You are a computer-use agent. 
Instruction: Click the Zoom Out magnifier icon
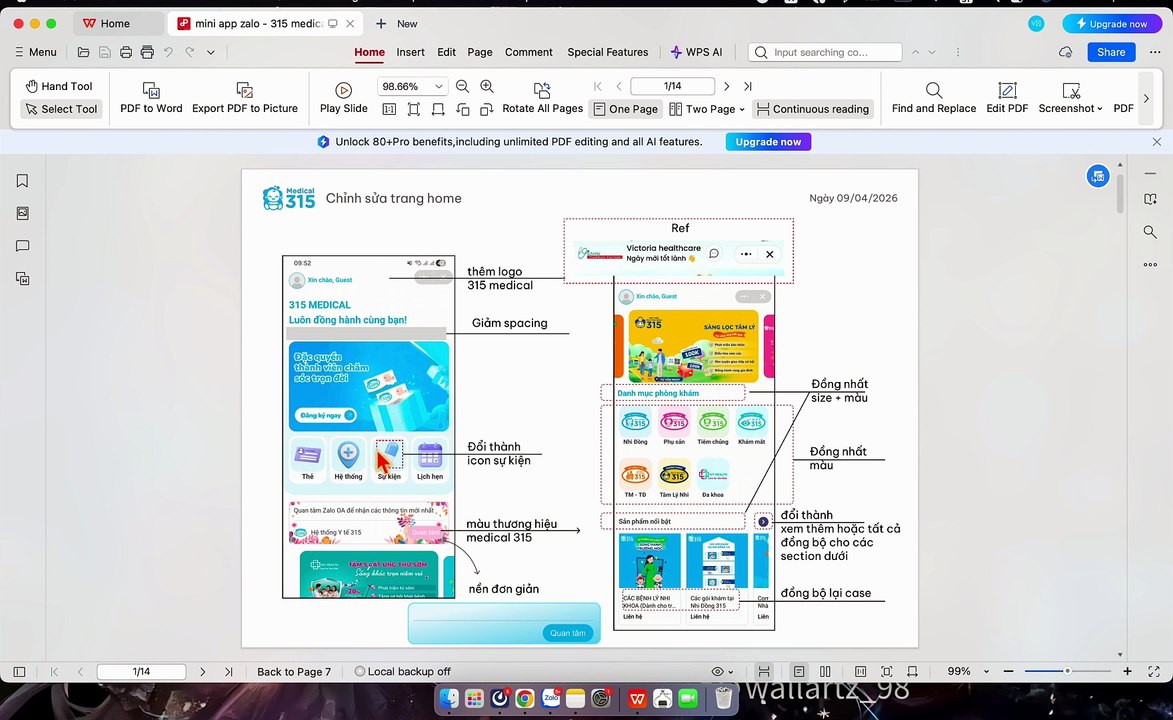coord(462,87)
